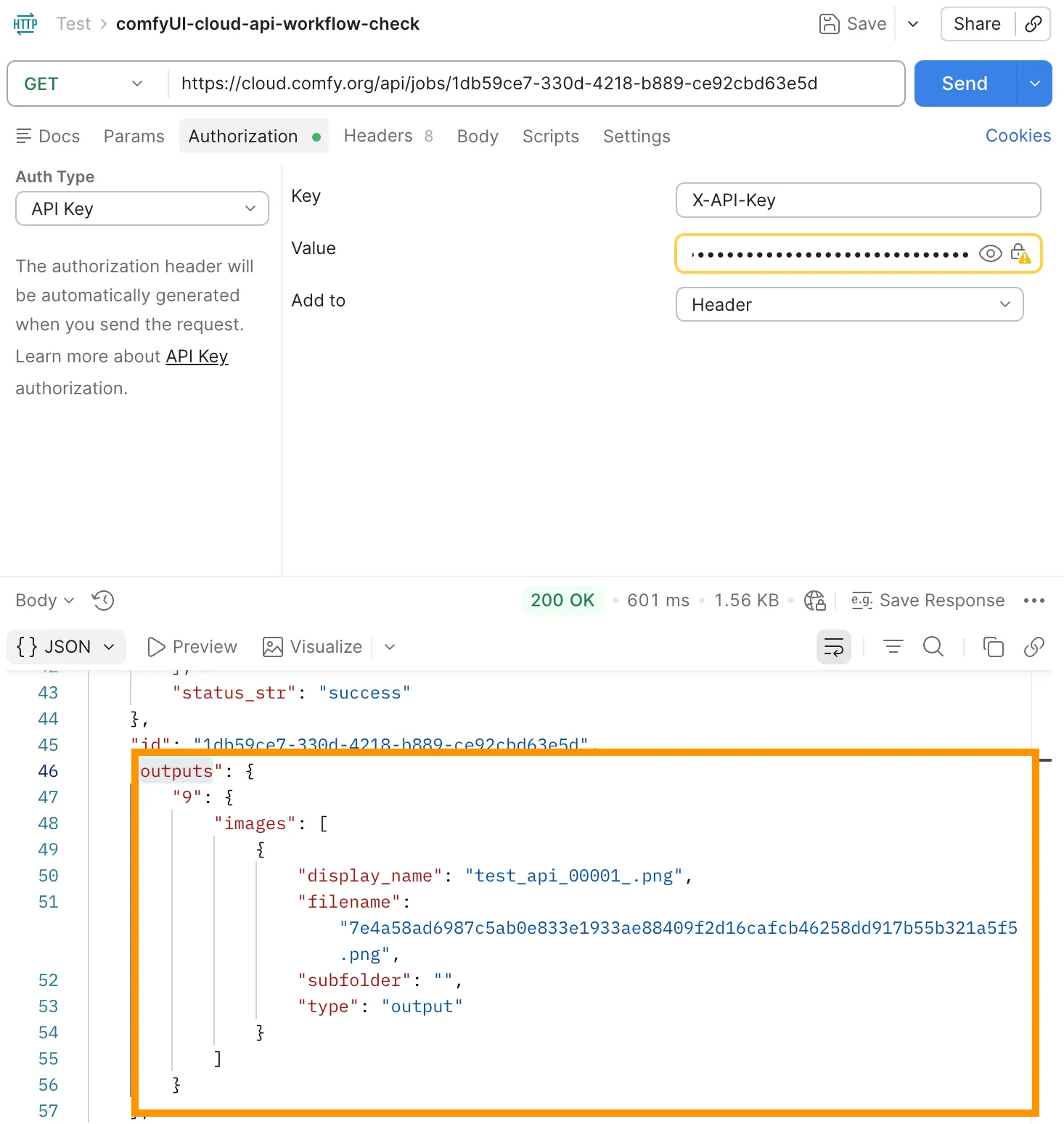Open the Scripts tab
Viewport: 1064px width, 1124px height.
(551, 136)
